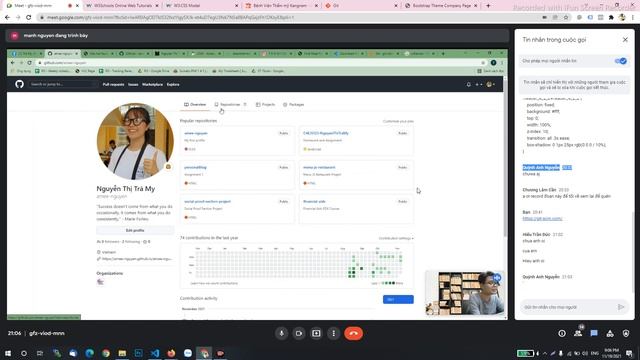
Task: Click the Edit profile button
Action: click(135, 230)
